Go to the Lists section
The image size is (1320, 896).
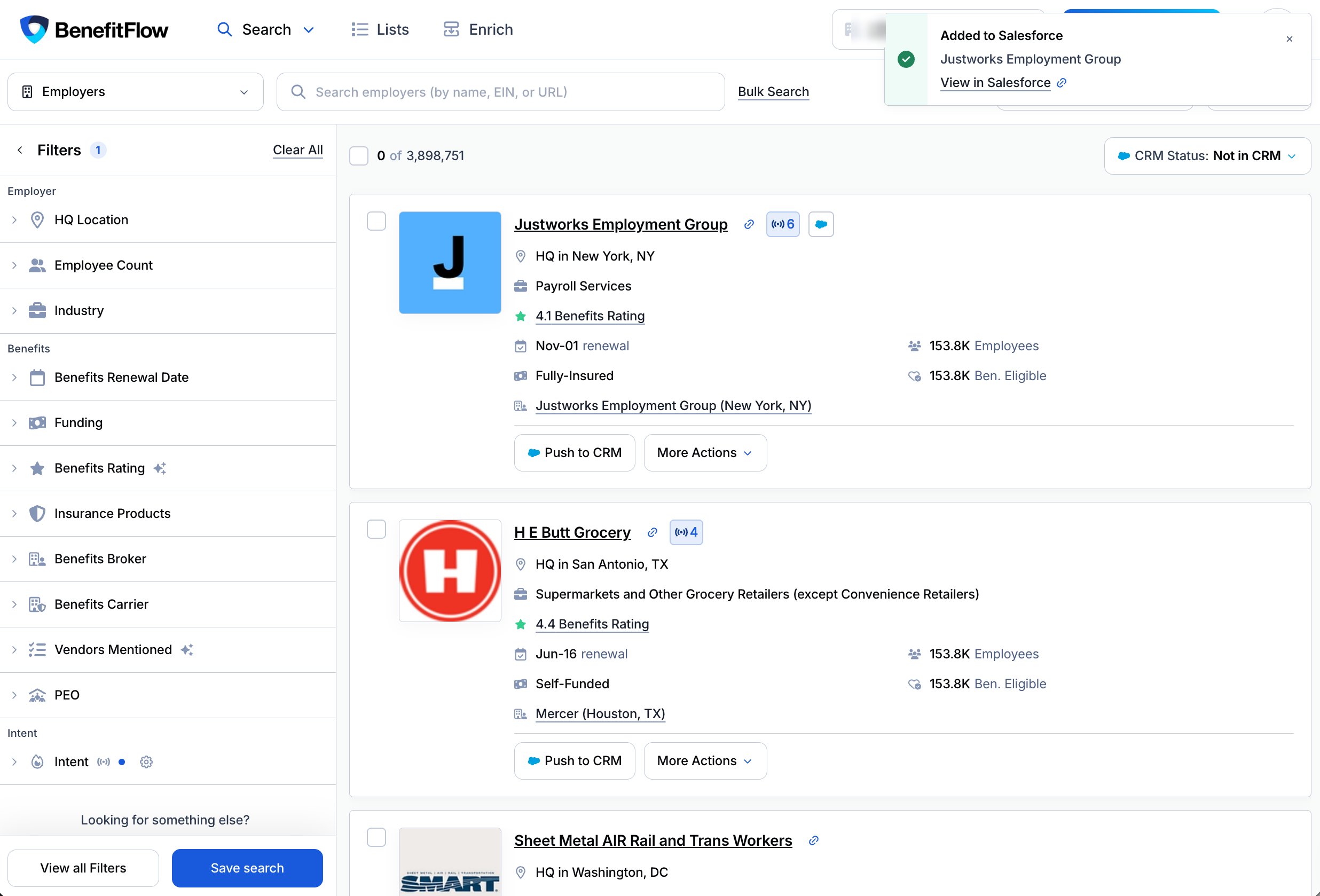380,29
